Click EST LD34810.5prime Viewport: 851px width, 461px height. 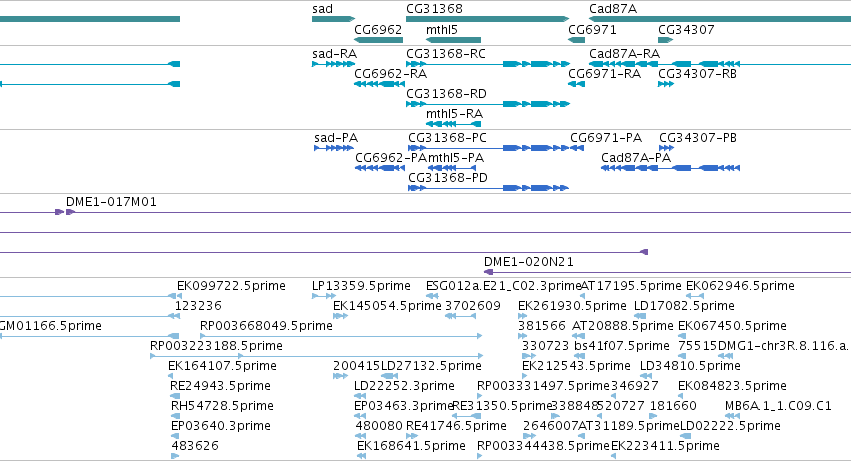(x=645, y=377)
